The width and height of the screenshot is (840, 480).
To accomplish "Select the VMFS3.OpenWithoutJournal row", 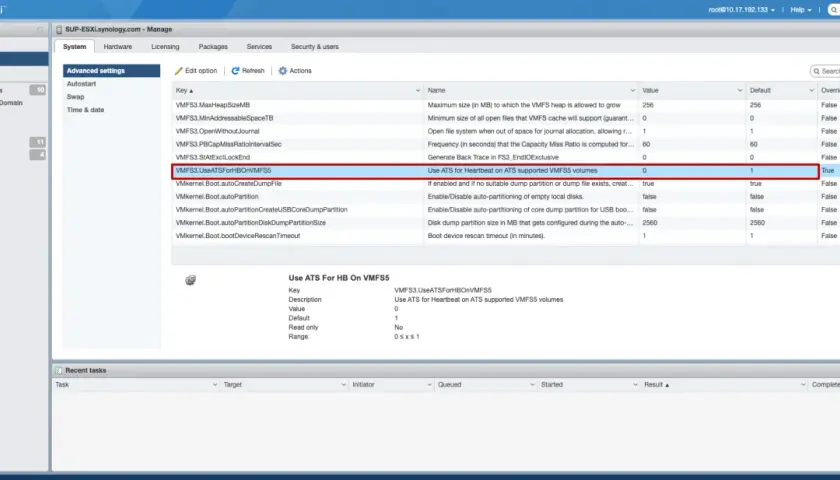I will point(506,131).
